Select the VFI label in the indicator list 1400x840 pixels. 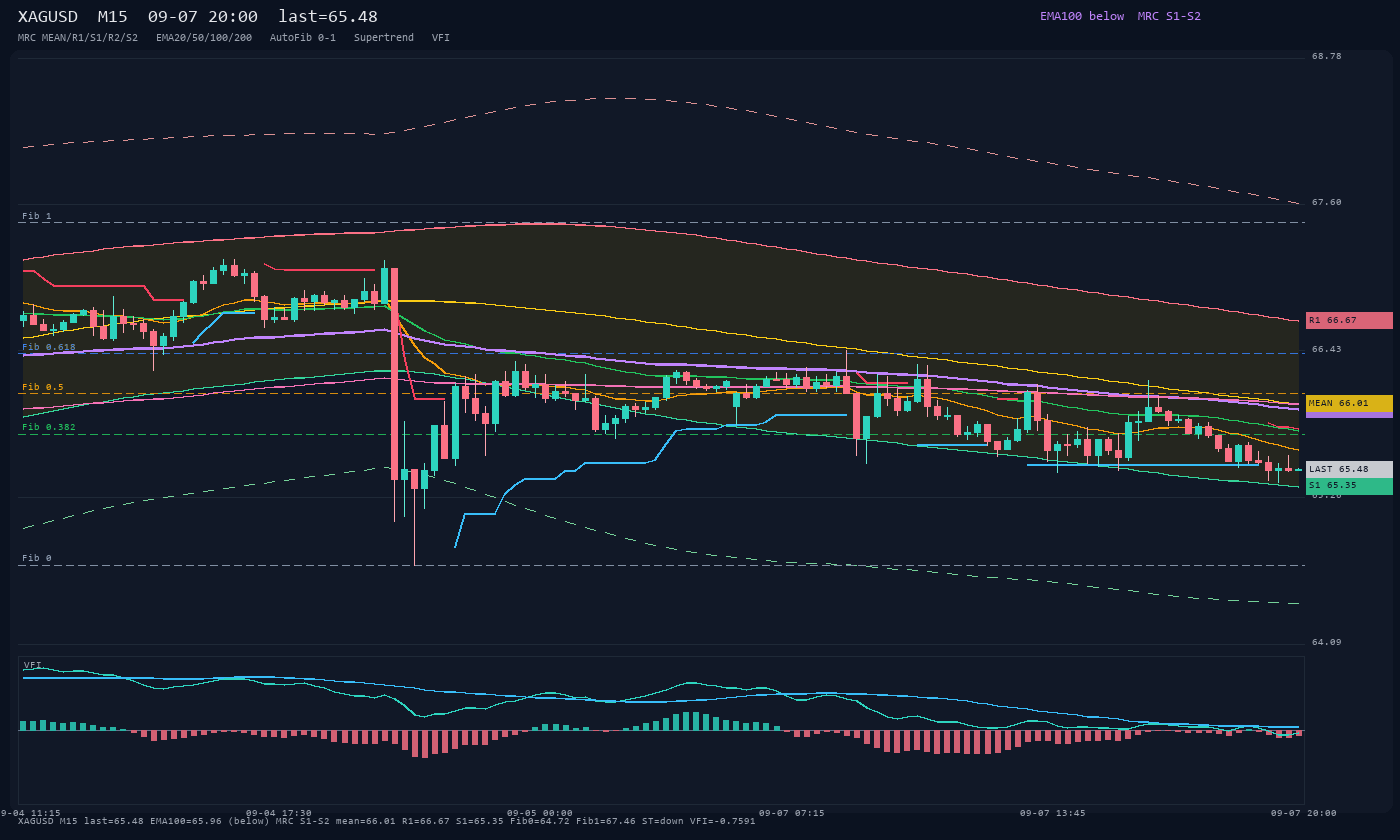tap(441, 38)
